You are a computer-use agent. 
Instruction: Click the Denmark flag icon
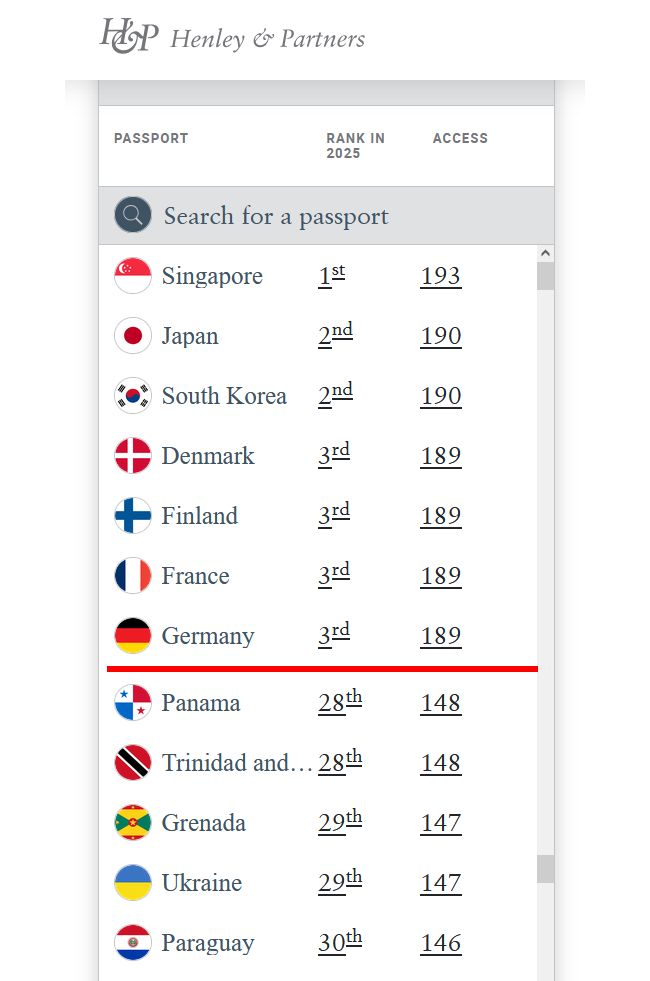click(133, 456)
